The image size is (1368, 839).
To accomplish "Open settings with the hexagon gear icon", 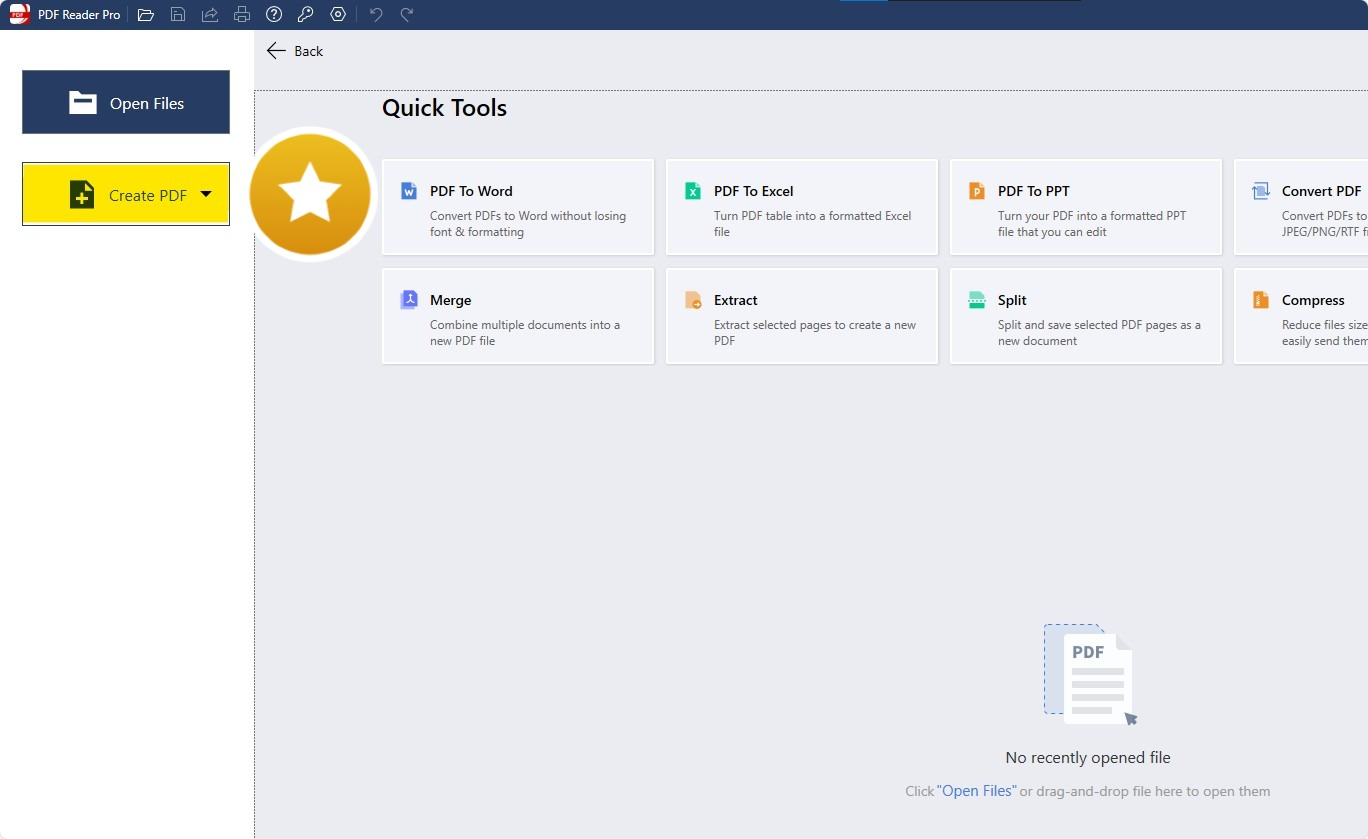I will (338, 15).
